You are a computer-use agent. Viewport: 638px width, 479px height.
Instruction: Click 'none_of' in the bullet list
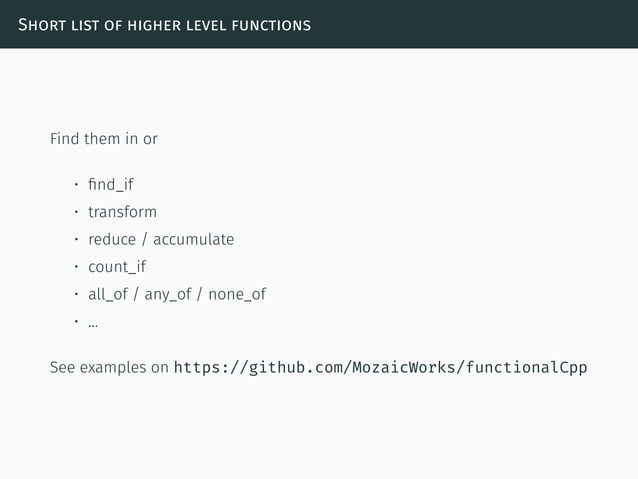coord(237,294)
